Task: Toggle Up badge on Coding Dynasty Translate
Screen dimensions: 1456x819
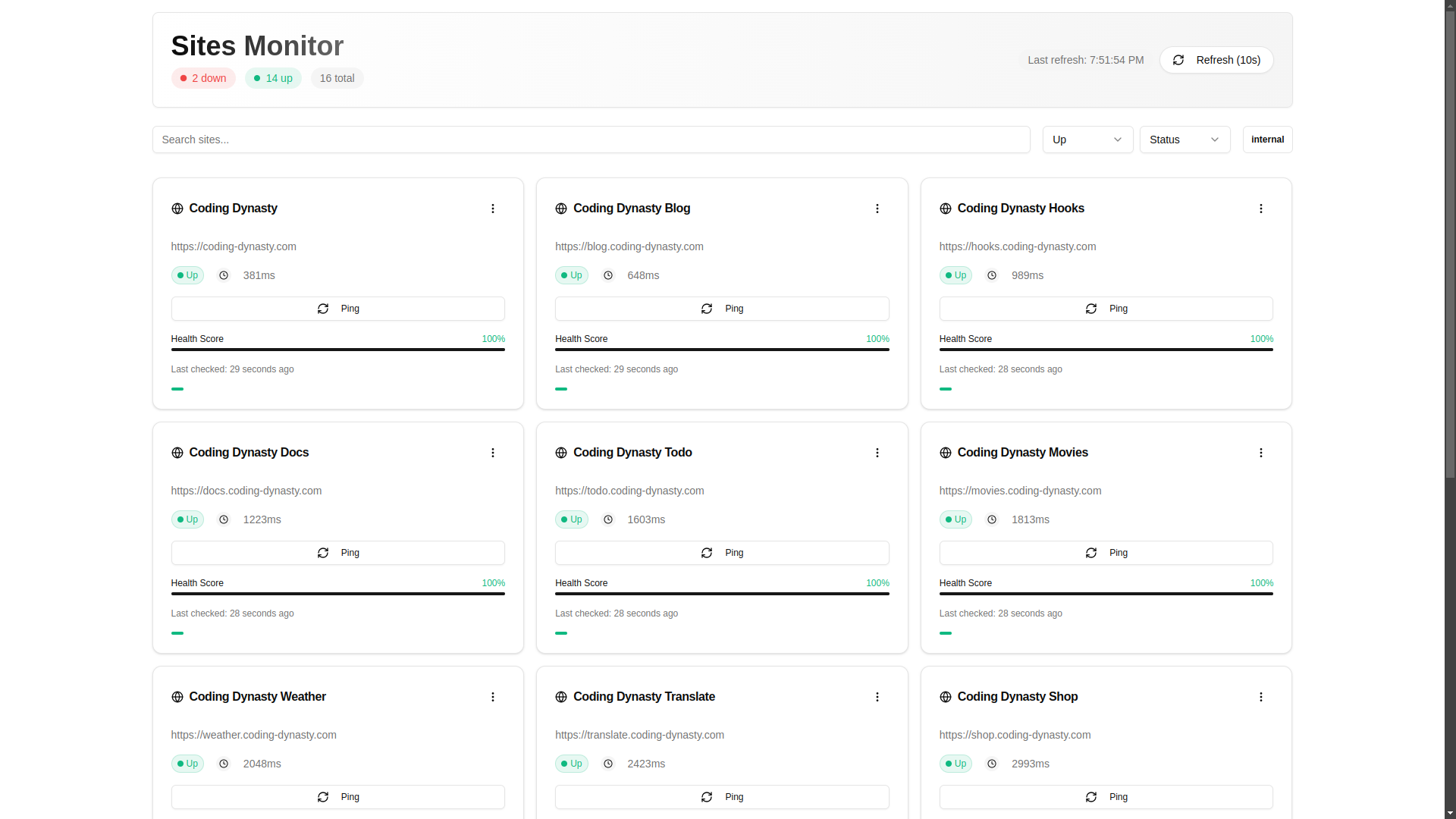Action: click(571, 763)
